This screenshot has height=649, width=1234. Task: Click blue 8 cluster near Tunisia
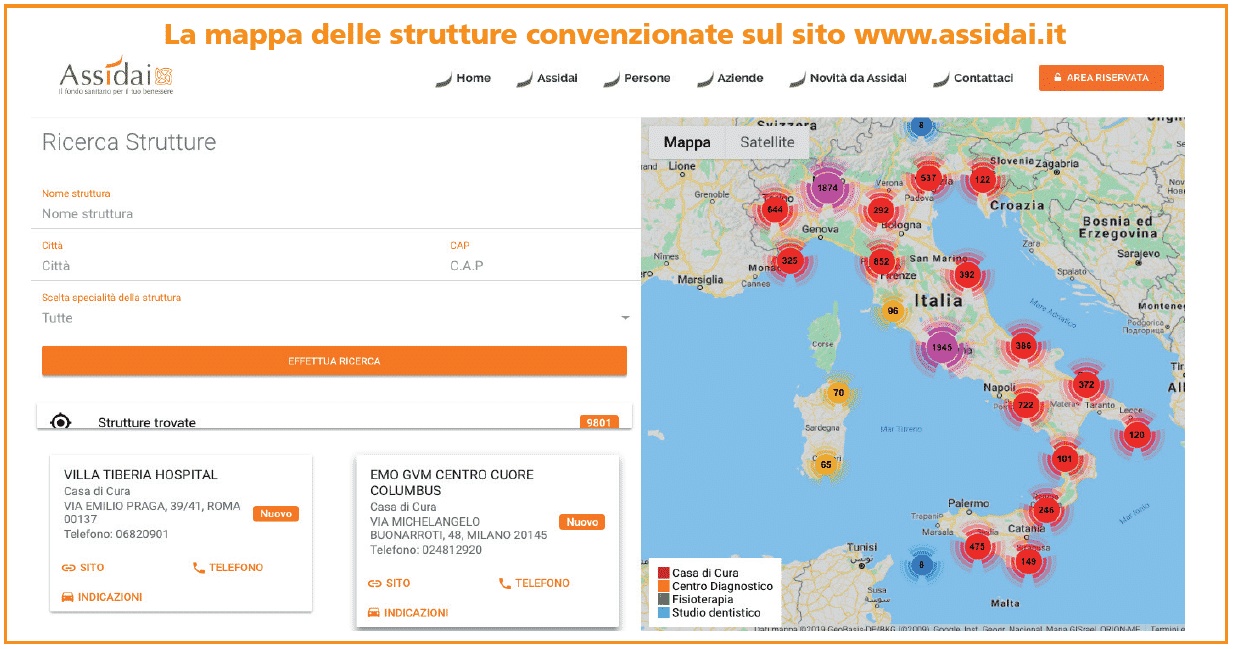(921, 565)
